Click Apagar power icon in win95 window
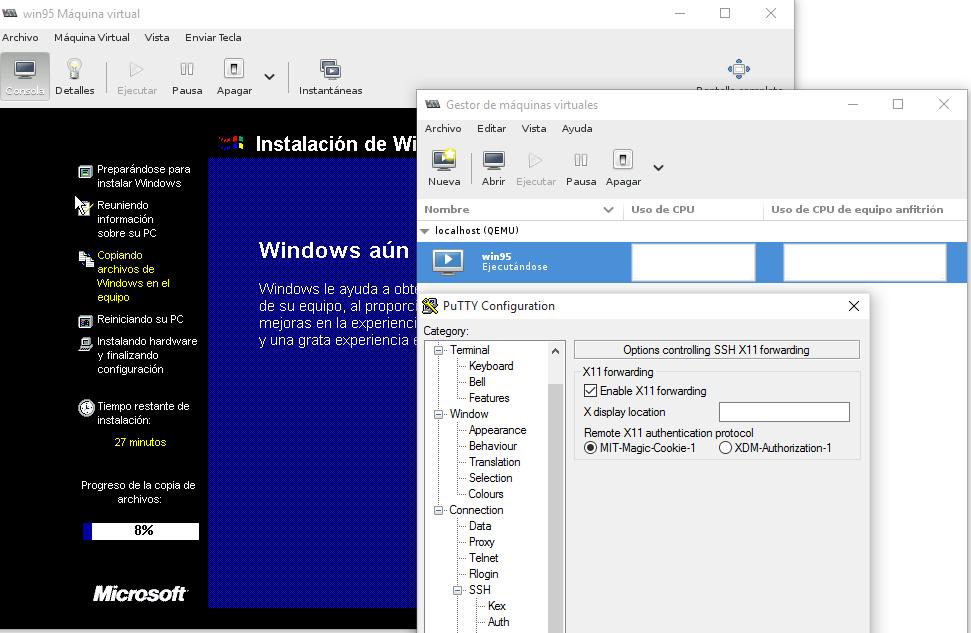971x633 pixels. (x=233, y=71)
